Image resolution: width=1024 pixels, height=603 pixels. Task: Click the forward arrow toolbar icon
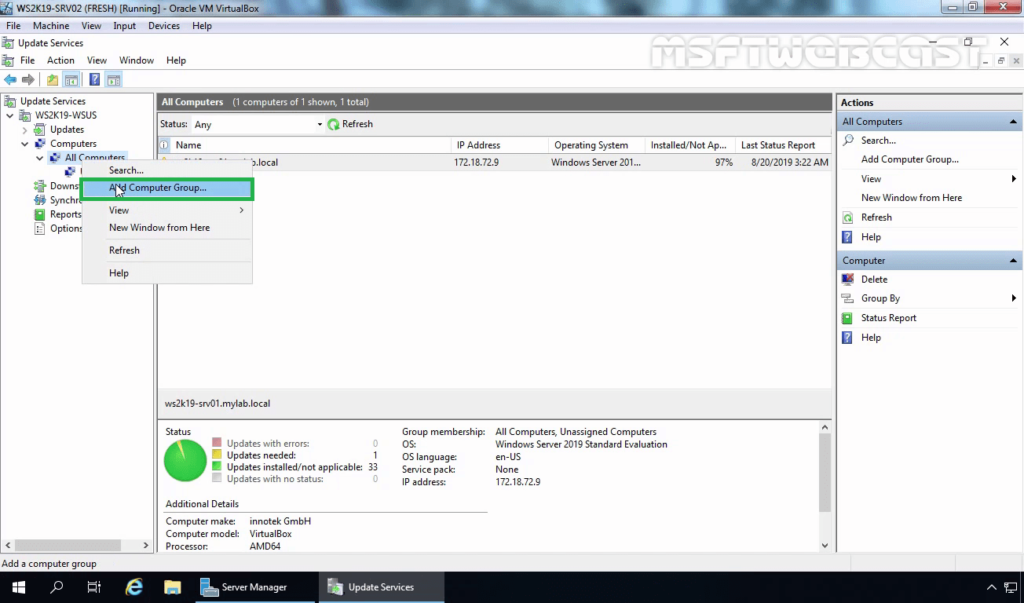tap(28, 80)
